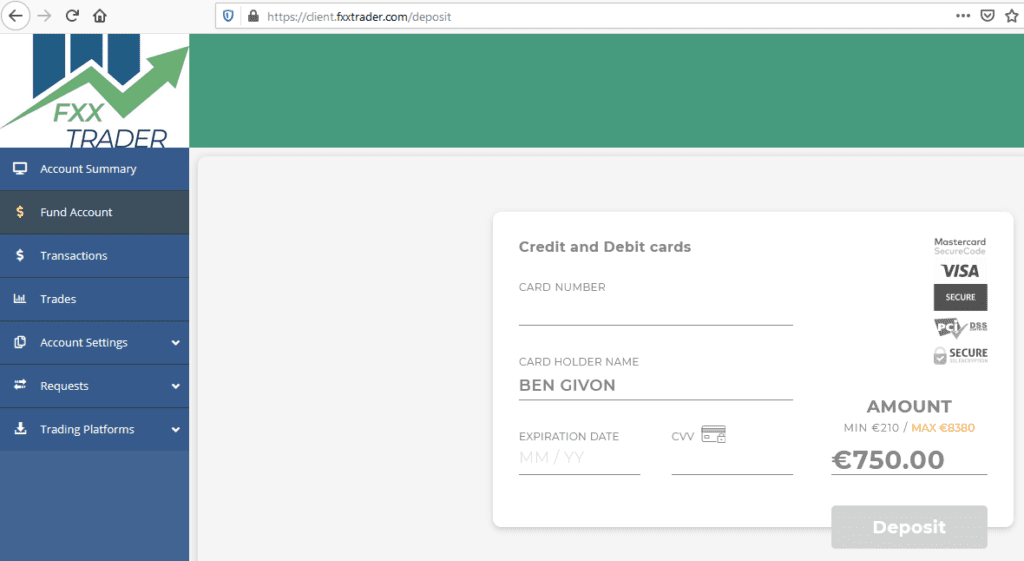
Task: Click the bar chart icon beside Trades
Action: tap(20, 298)
